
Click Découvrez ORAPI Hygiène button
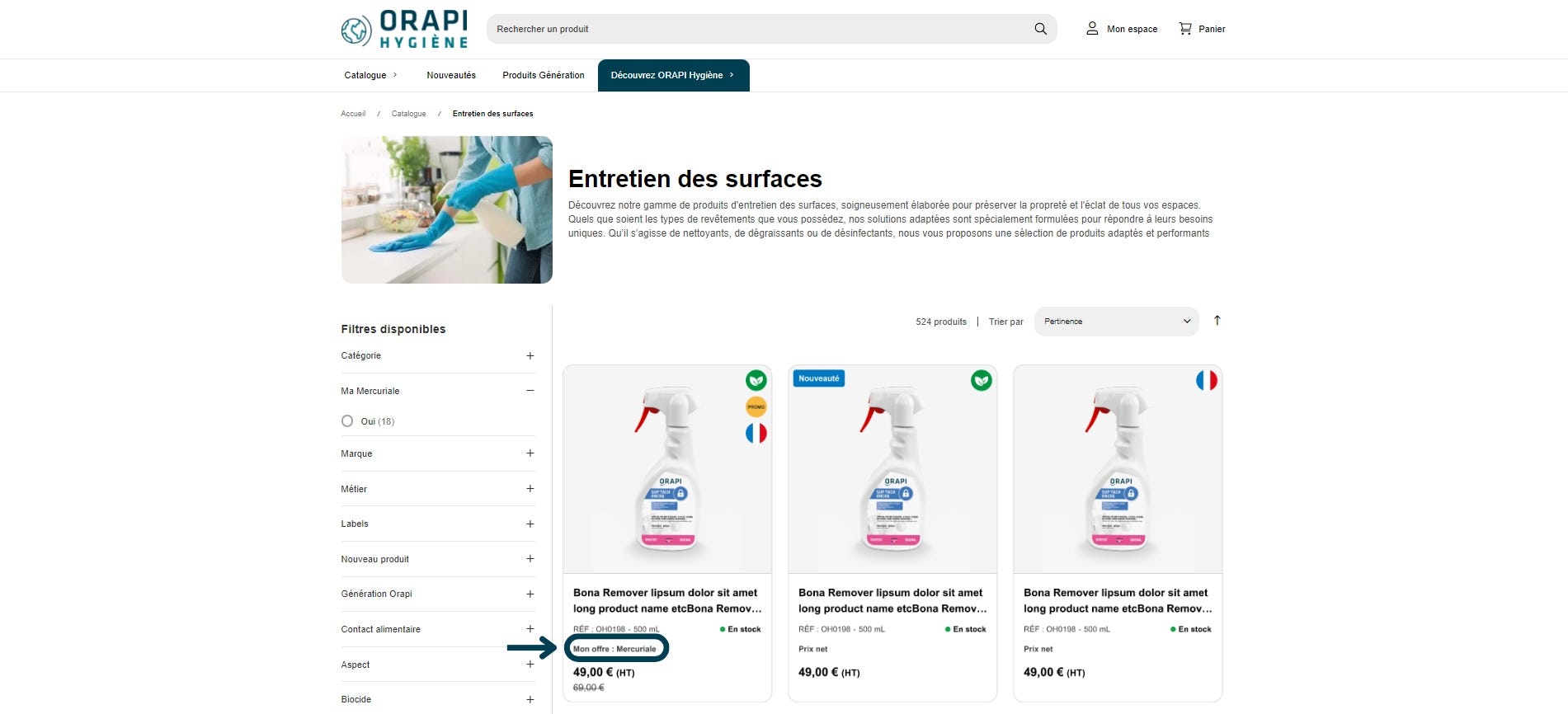point(673,75)
